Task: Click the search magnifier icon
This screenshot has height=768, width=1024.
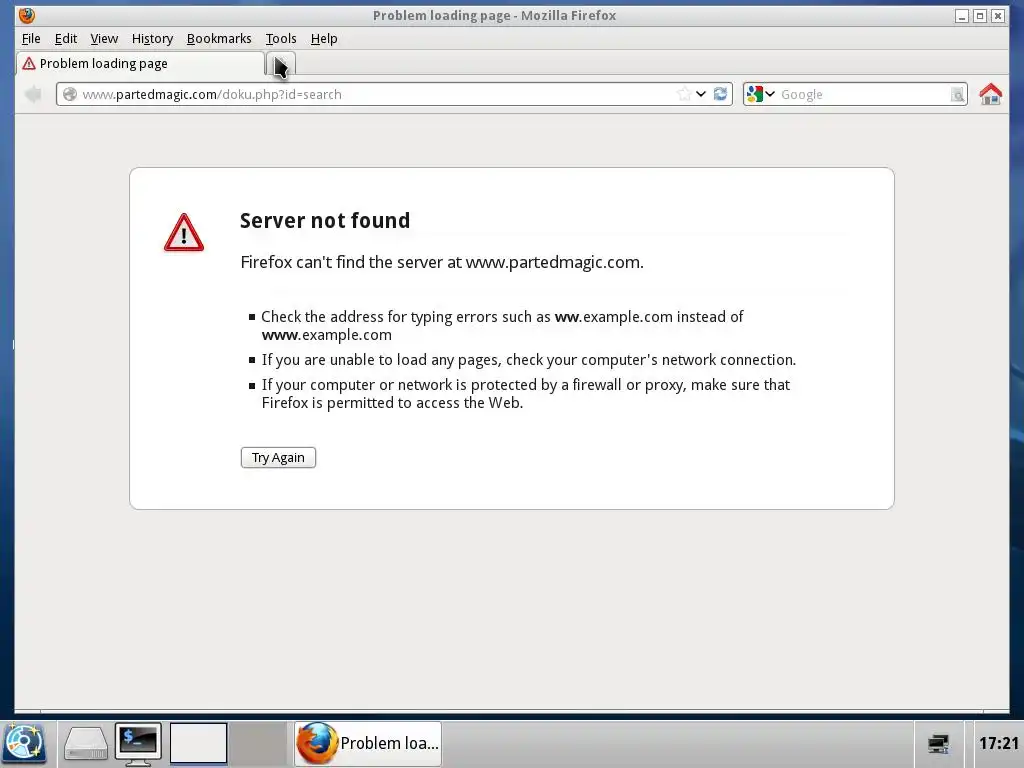Action: coord(957,95)
